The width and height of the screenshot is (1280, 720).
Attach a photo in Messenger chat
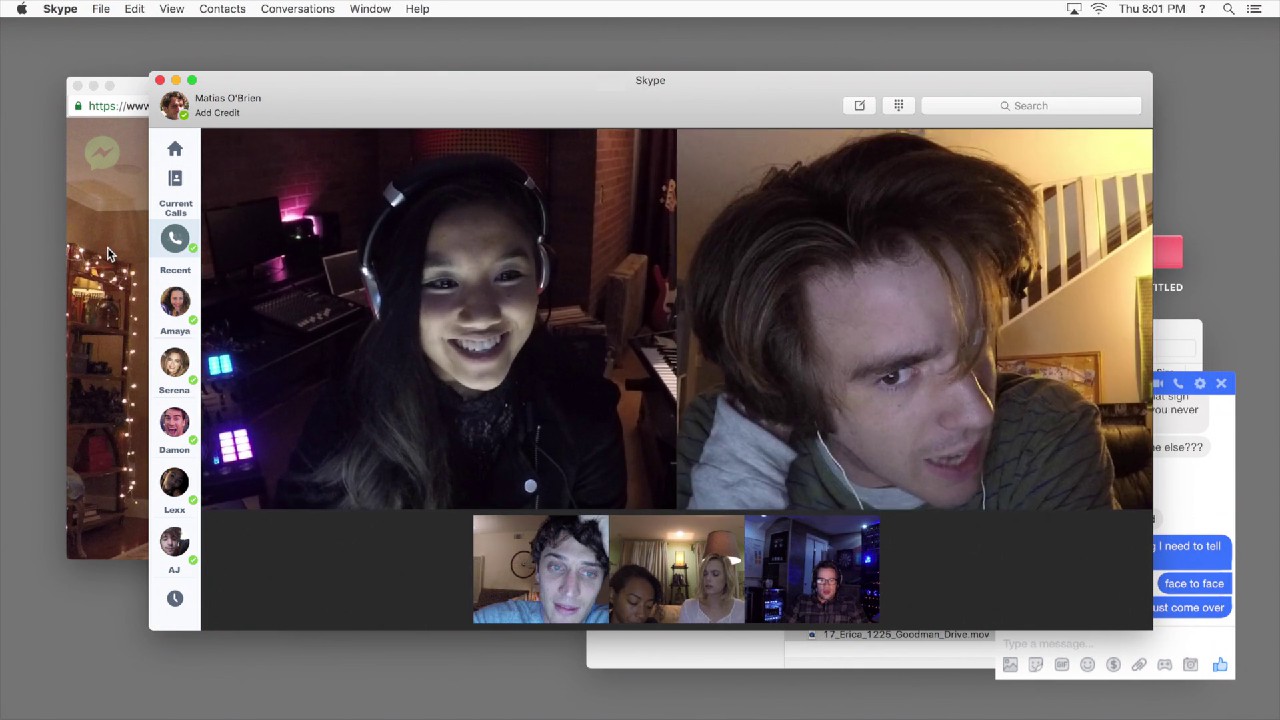coord(1010,665)
